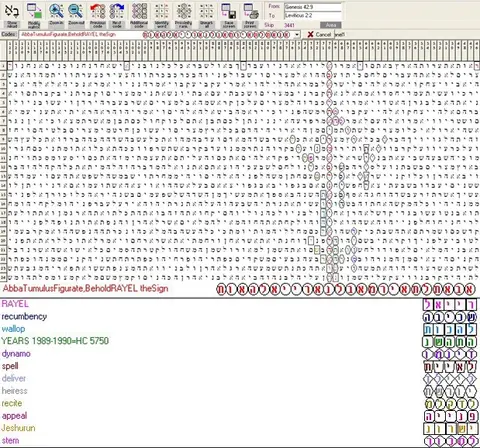This screenshot has height=448, width=480.
Task: Select the YEARS 1989-1990=HC 5750 entry
Action: 55,341
